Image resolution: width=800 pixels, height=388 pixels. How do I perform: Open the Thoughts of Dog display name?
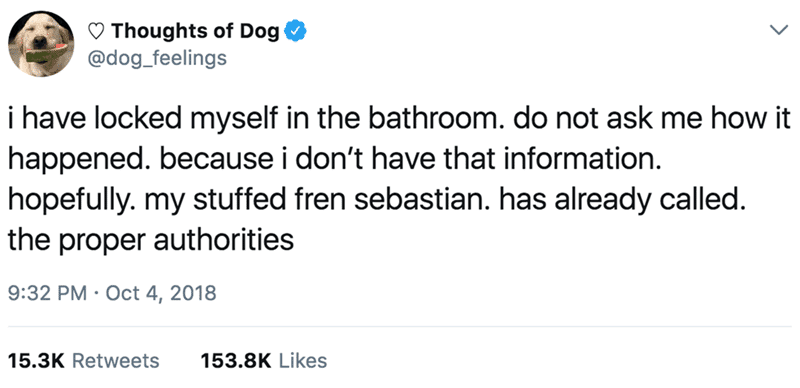[196, 31]
